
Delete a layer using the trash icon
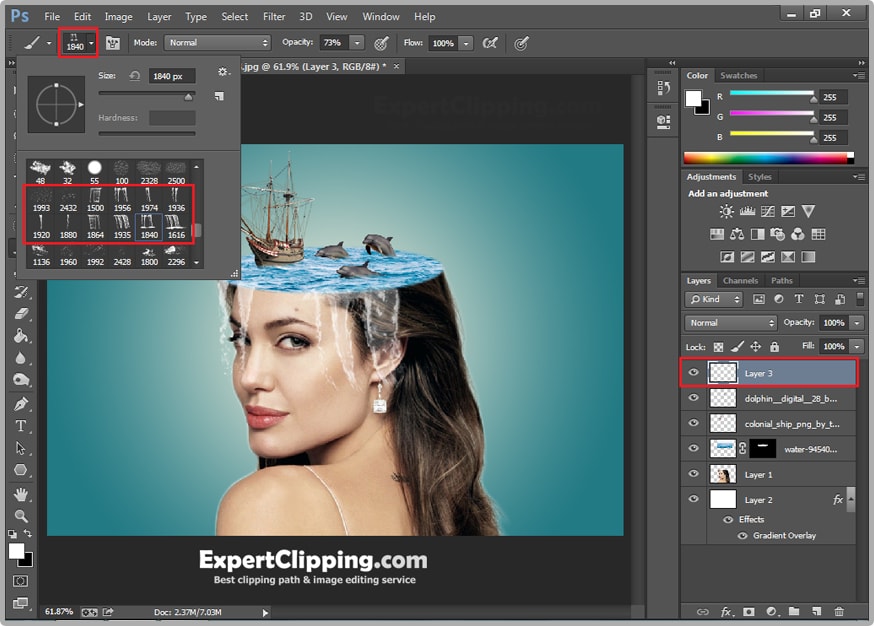click(839, 611)
